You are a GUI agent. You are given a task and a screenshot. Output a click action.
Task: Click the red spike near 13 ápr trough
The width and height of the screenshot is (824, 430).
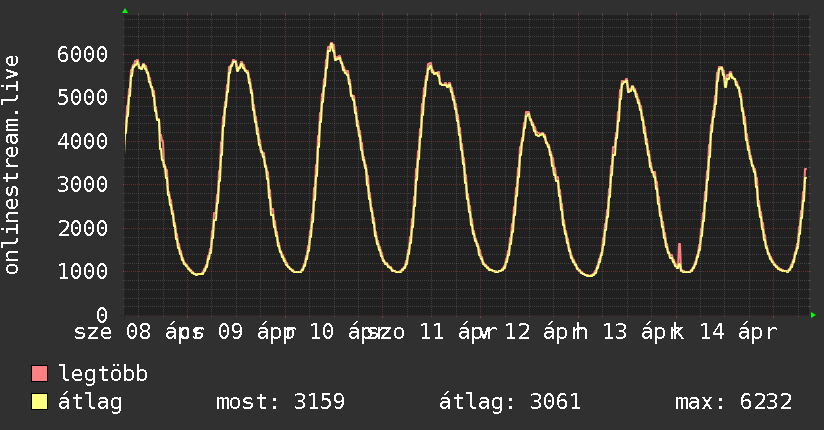coord(679,255)
